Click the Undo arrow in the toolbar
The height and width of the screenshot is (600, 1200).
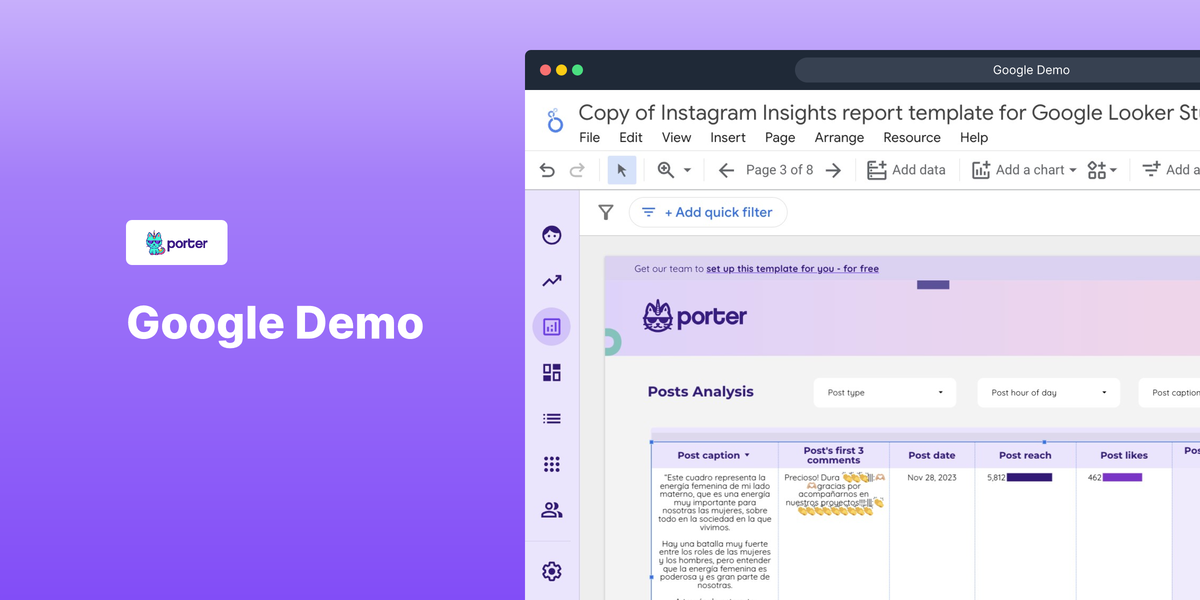click(x=546, y=170)
